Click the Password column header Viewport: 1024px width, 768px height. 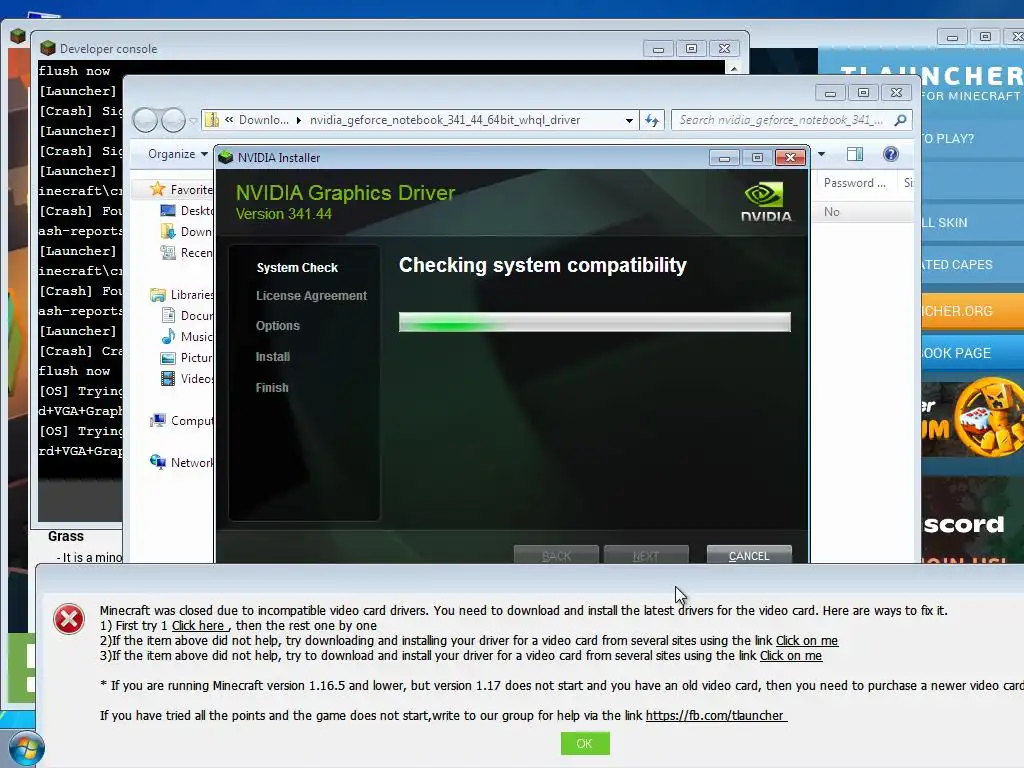click(x=854, y=183)
